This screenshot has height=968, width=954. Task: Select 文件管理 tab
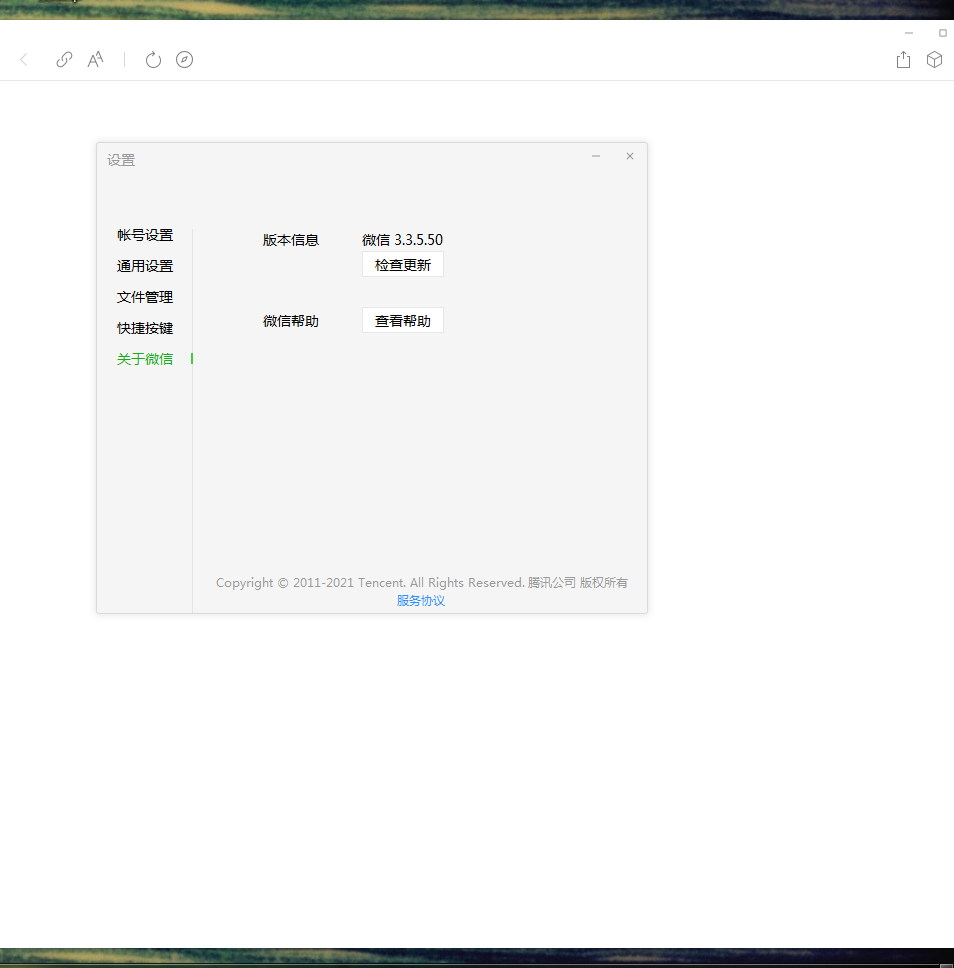point(145,297)
